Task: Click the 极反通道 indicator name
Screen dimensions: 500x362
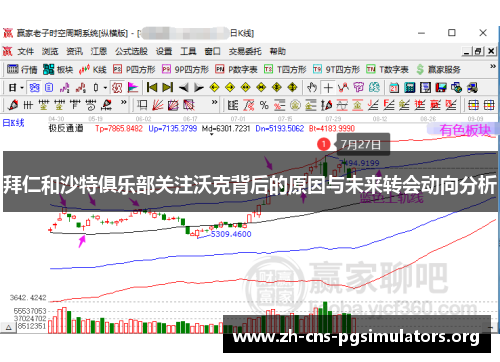Action: 66,128
